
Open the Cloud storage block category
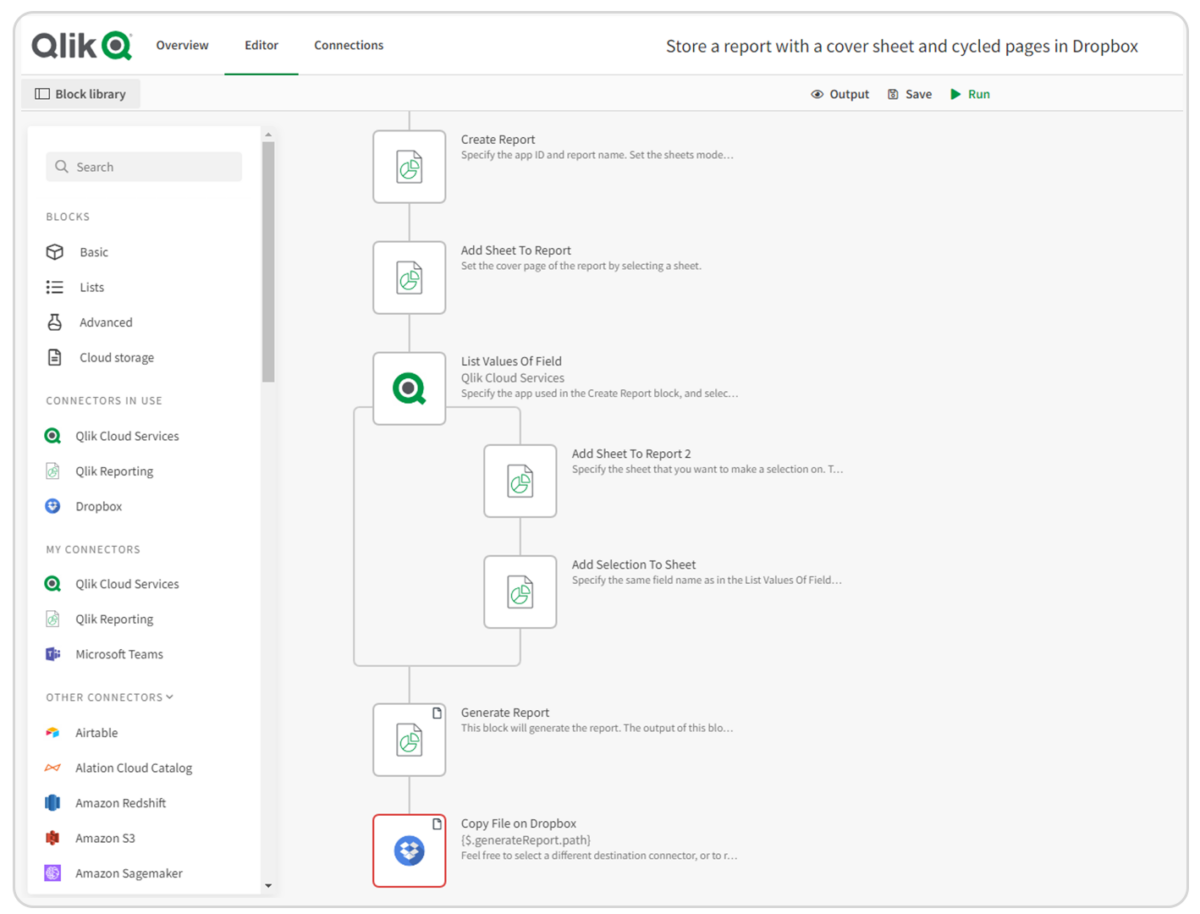115,357
